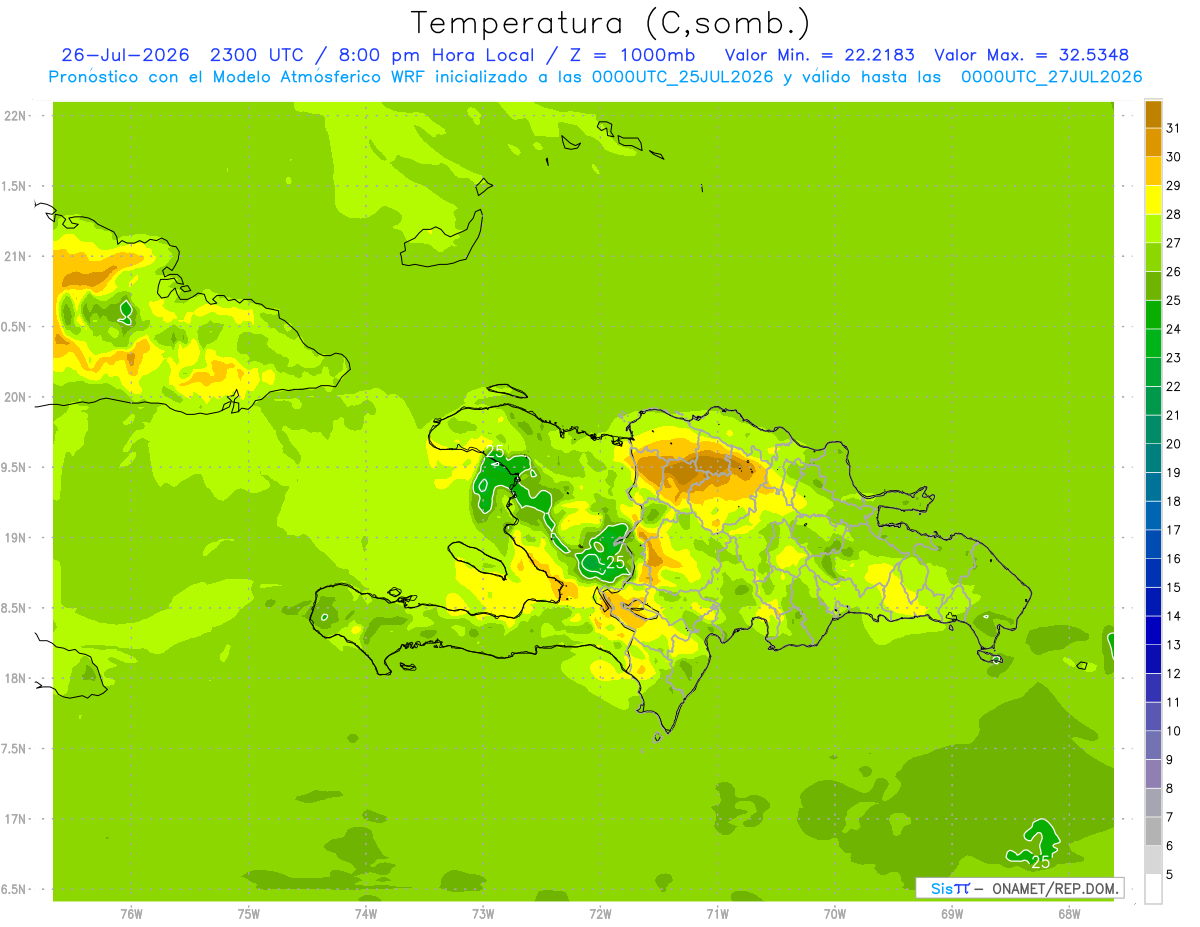Viewport: 1200px width, 927px height.
Task: Click the "7.5N" latitude tick label
Action: click(x=15, y=749)
